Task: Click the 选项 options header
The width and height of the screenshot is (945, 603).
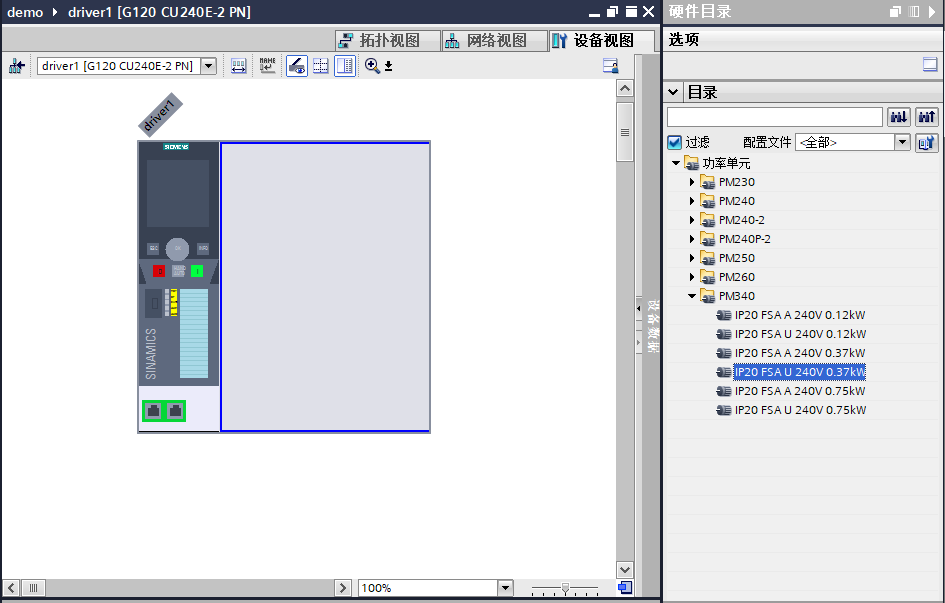Action: point(684,40)
